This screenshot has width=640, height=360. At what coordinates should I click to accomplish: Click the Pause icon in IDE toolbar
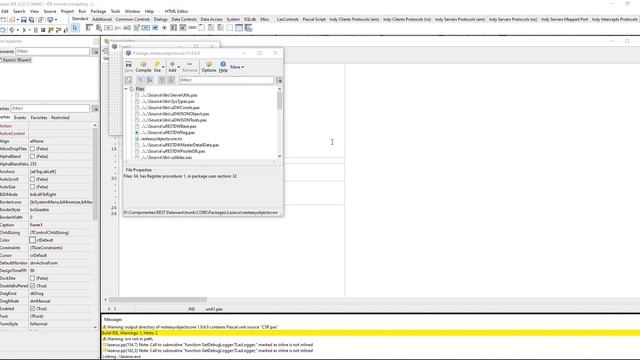click(36, 30)
